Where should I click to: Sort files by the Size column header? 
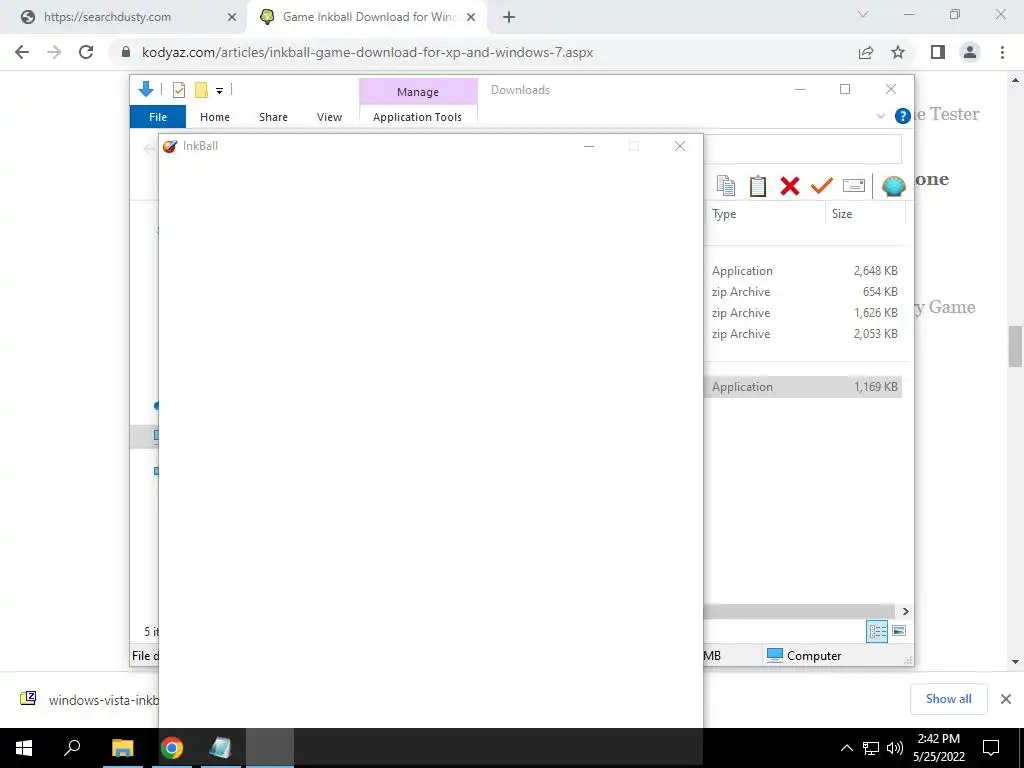click(x=865, y=214)
